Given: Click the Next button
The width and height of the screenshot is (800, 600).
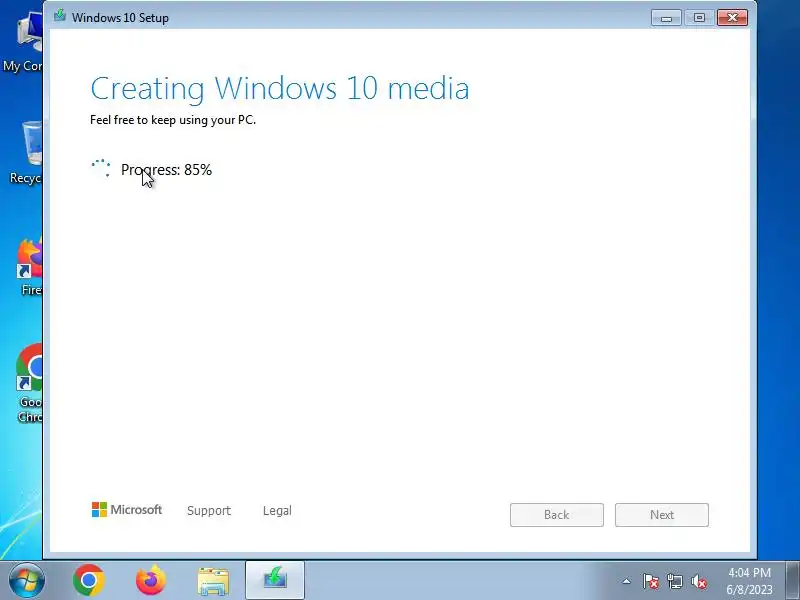Looking at the screenshot, I should [662, 515].
